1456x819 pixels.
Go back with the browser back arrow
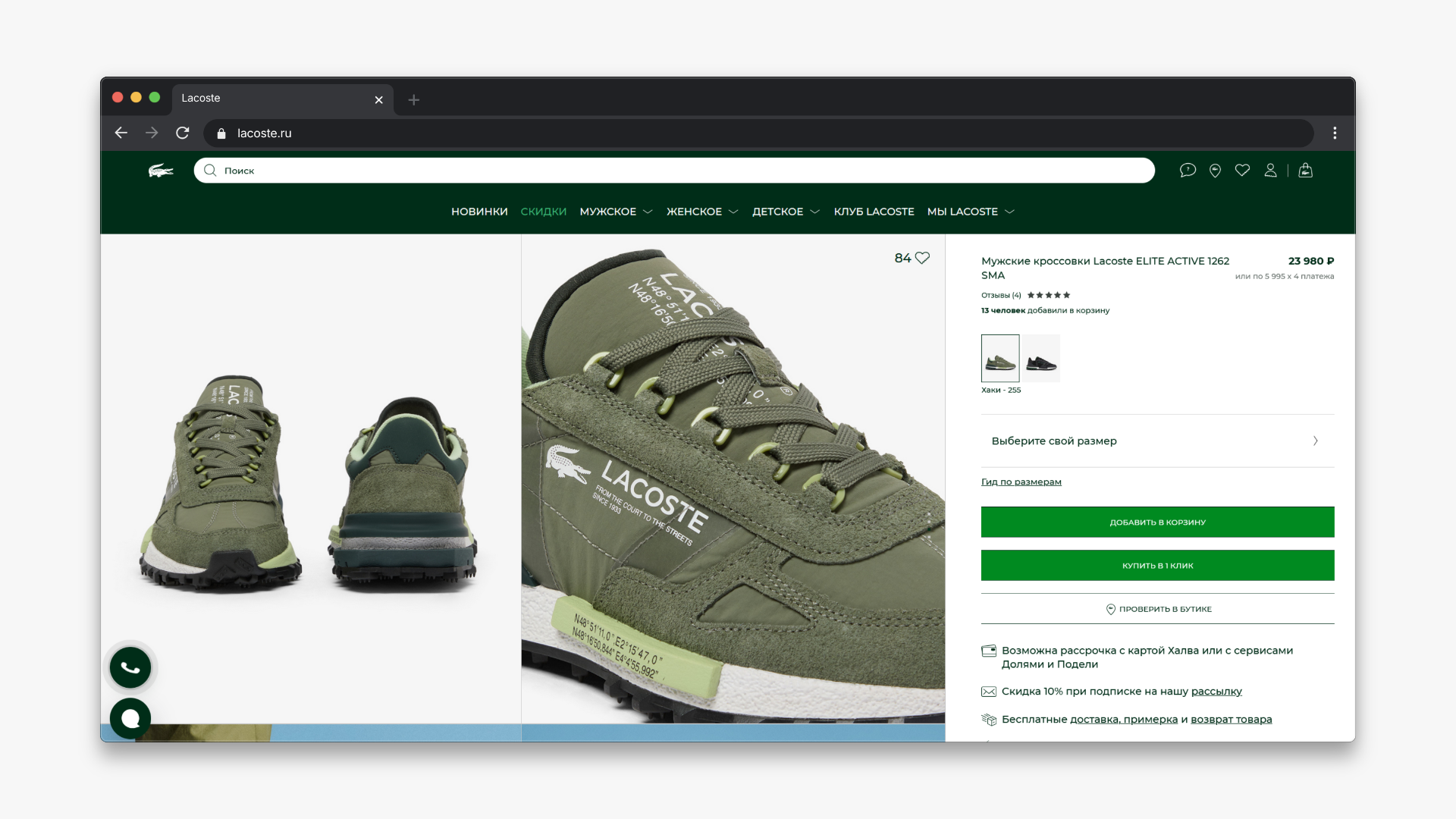[121, 133]
